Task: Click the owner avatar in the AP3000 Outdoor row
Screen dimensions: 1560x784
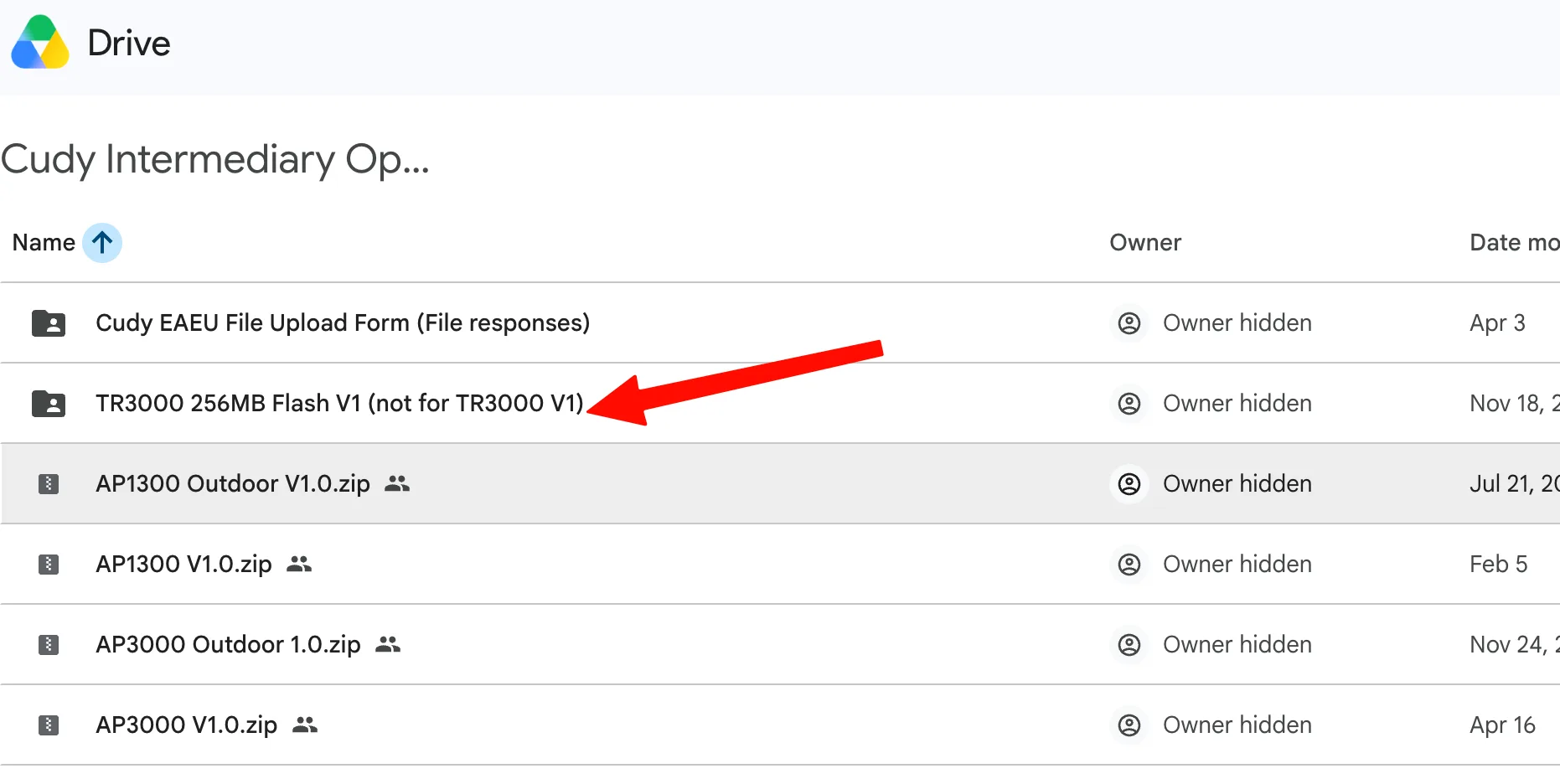Action: pos(1129,645)
